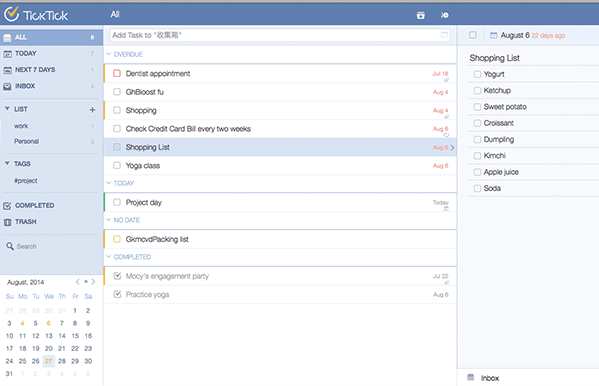Click the Inbox label in detail footer
This screenshot has width=599, height=386.
490,378
